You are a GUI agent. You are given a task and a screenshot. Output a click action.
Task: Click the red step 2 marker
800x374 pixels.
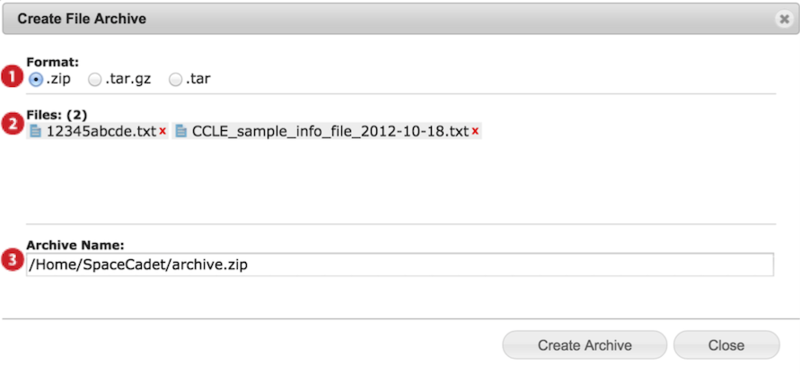point(12,124)
